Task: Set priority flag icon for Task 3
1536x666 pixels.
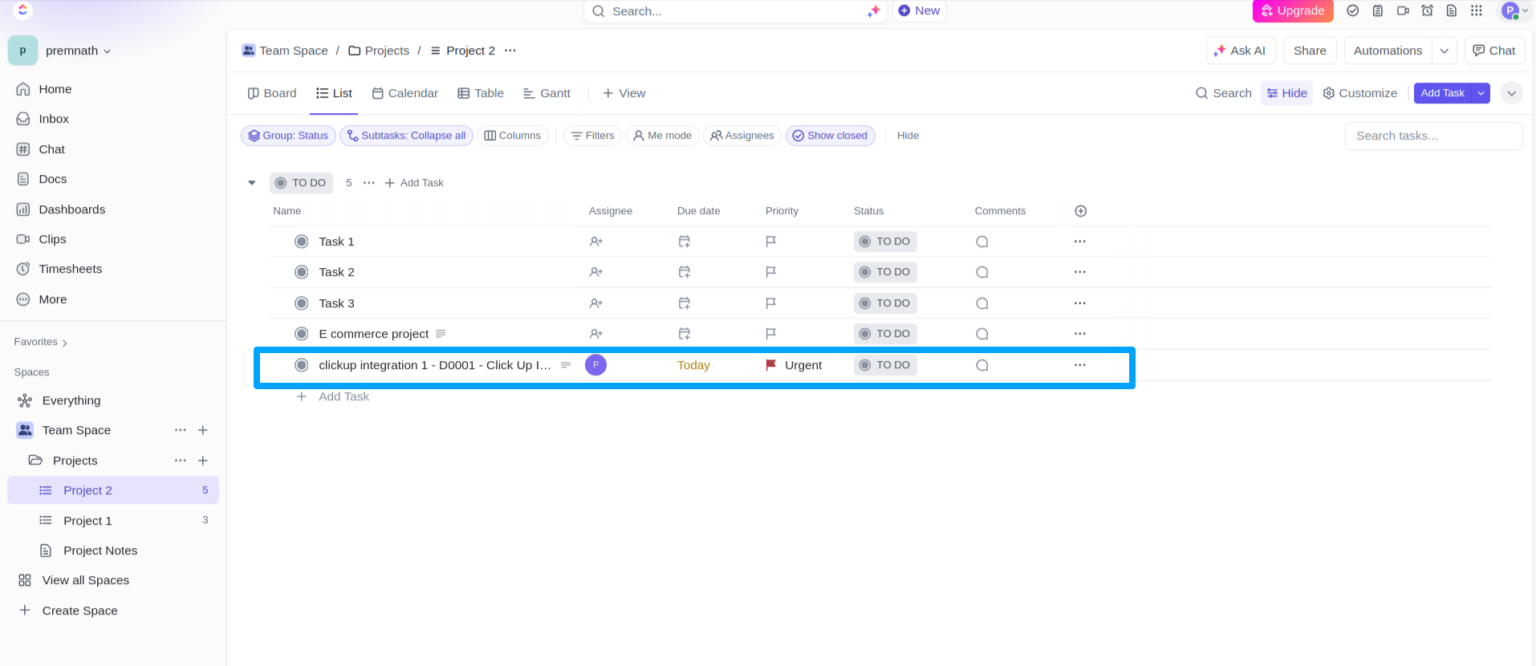Action: 771,303
